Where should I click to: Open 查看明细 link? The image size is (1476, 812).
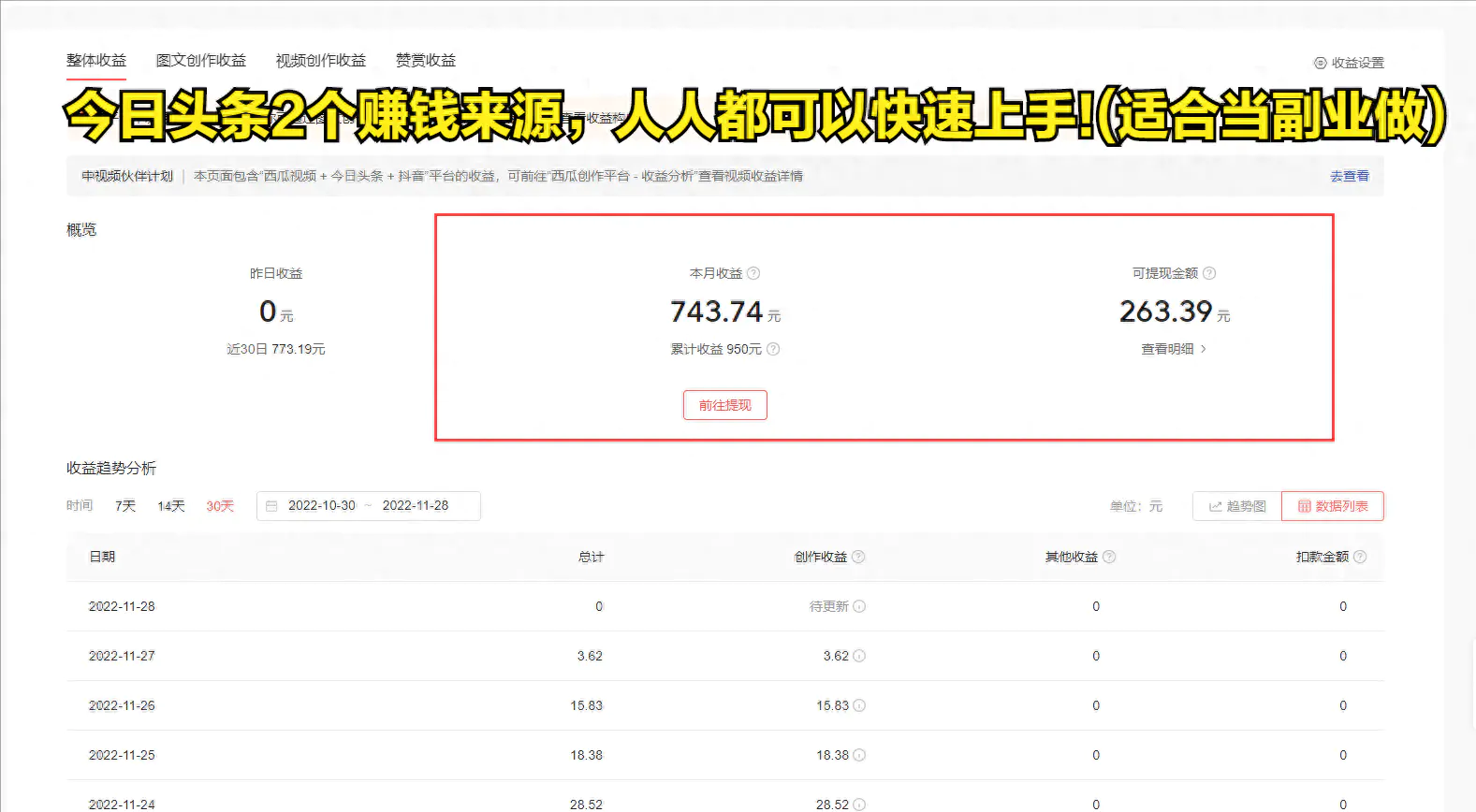tap(1167, 349)
